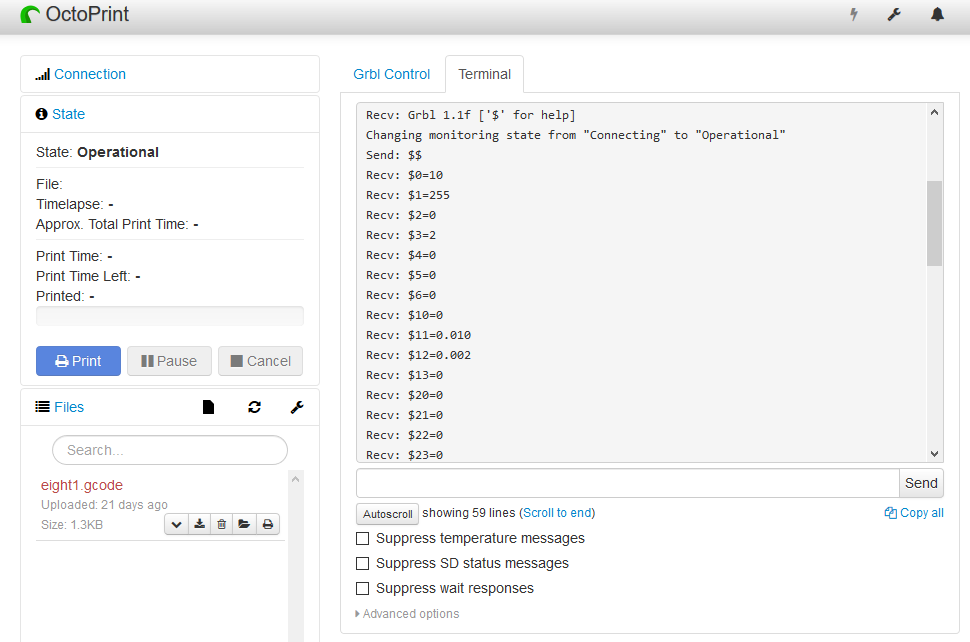The image size is (970, 642).
Task: Click 'Size: 1.3KB' text
Action: point(72,524)
